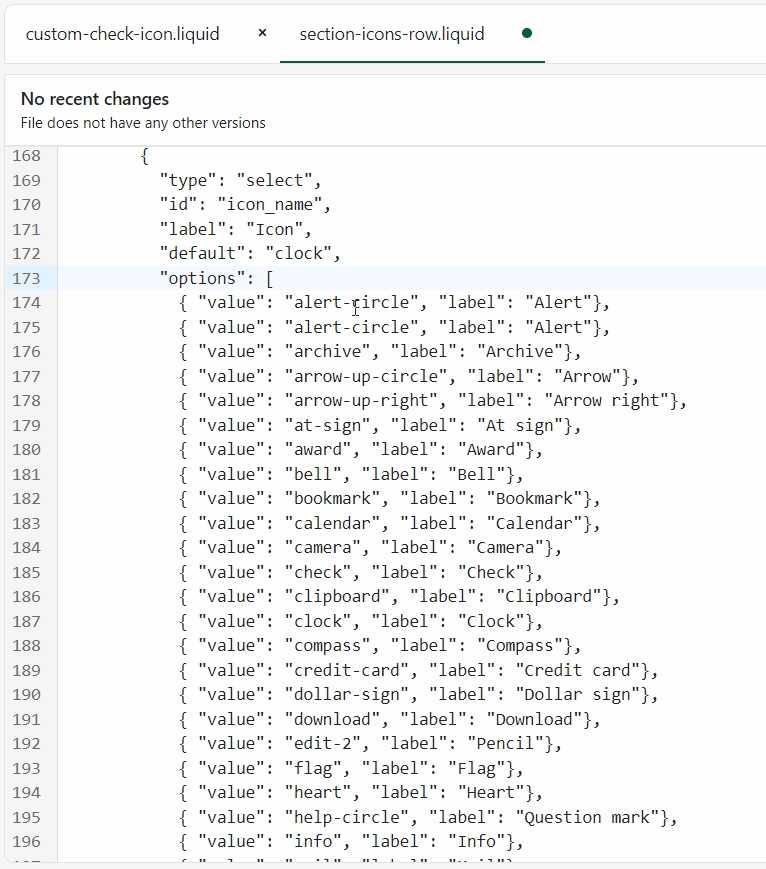Click line number 187 in the gutter

pyautogui.click(x=27, y=621)
